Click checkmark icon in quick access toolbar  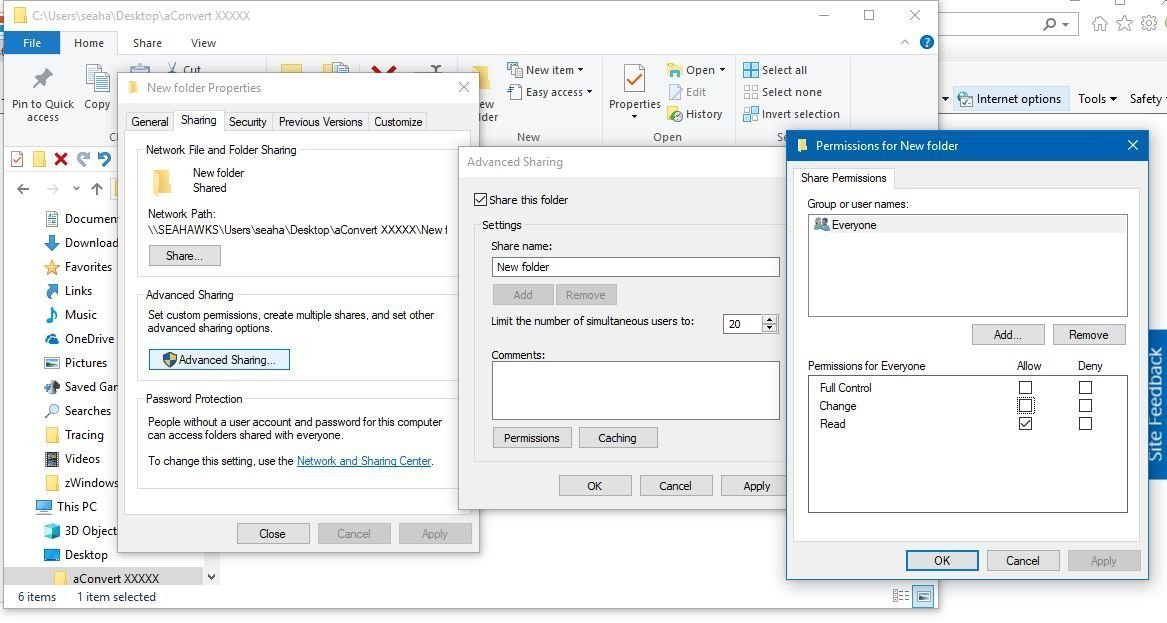point(17,159)
